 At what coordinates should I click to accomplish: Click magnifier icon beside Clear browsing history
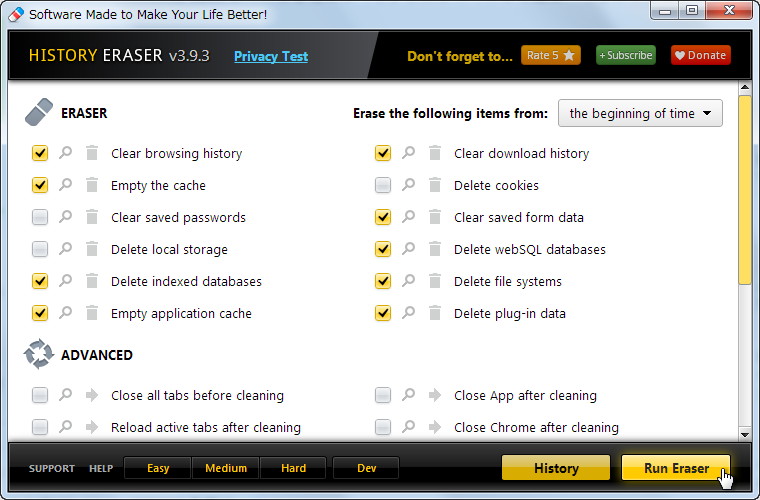pyautogui.click(x=65, y=153)
